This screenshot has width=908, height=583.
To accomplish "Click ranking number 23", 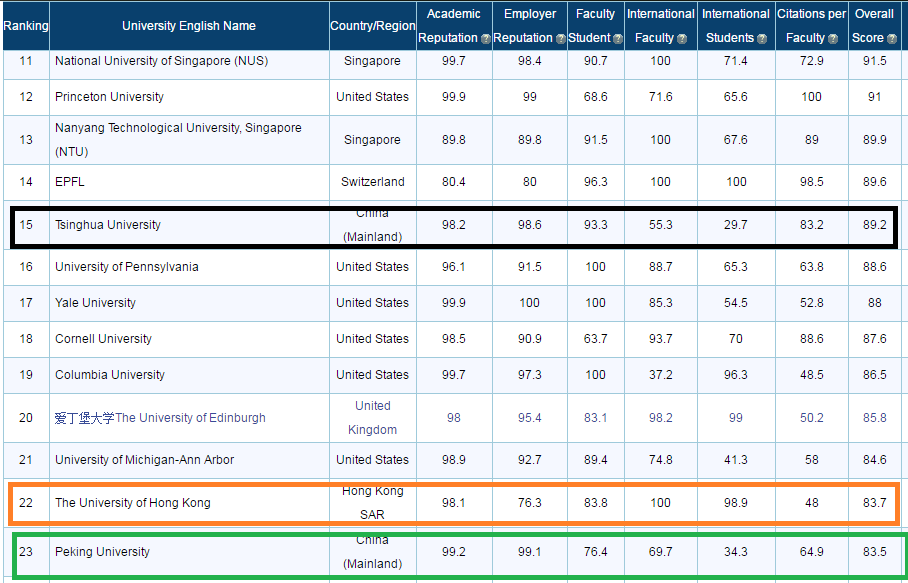I will pyautogui.click(x=26, y=552).
